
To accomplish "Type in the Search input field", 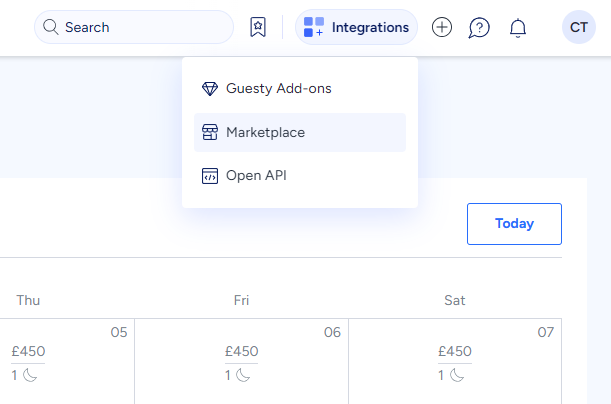I will [145, 27].
